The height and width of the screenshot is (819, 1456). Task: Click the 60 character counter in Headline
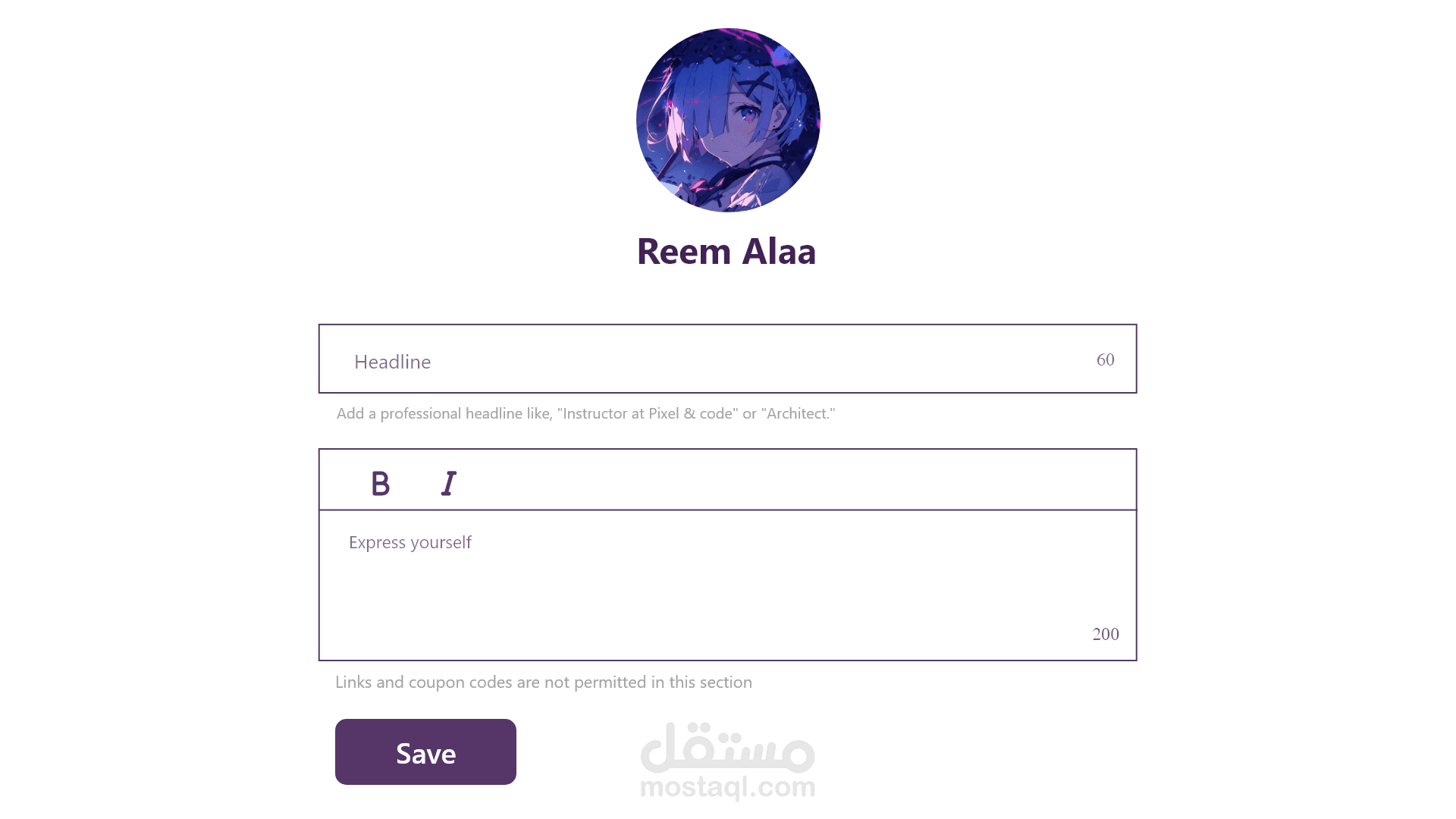point(1105,359)
